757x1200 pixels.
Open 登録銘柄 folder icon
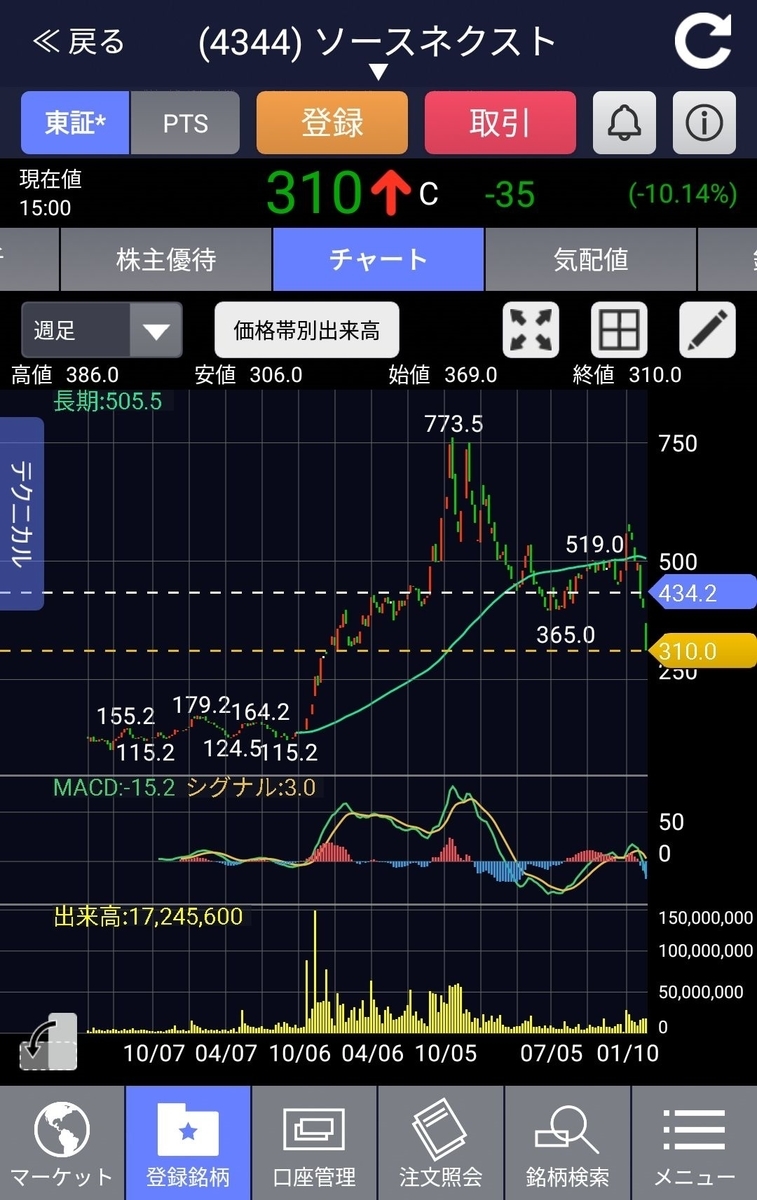(x=188, y=1143)
